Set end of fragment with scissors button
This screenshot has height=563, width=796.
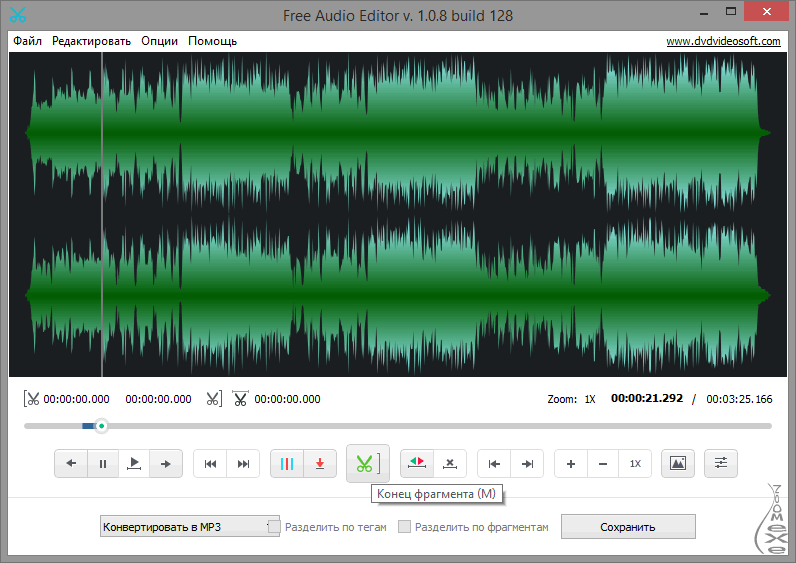(x=368, y=463)
